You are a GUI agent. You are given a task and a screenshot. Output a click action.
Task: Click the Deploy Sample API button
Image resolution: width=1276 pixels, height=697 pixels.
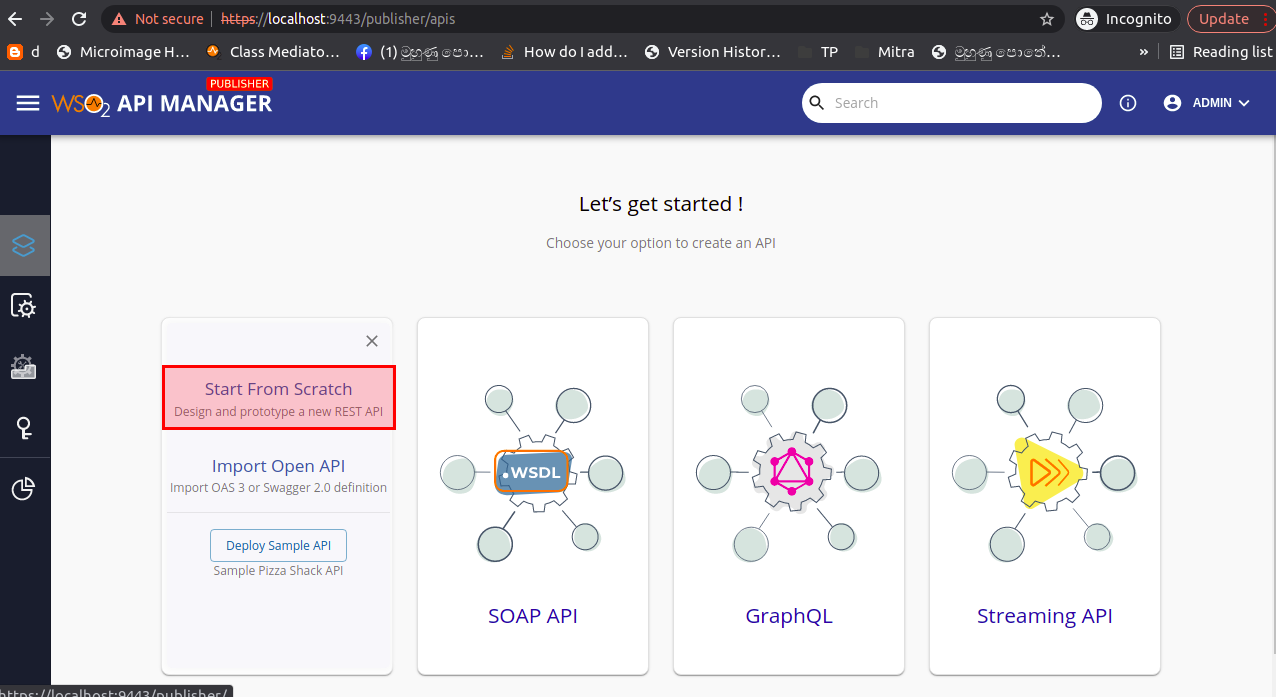click(x=278, y=545)
